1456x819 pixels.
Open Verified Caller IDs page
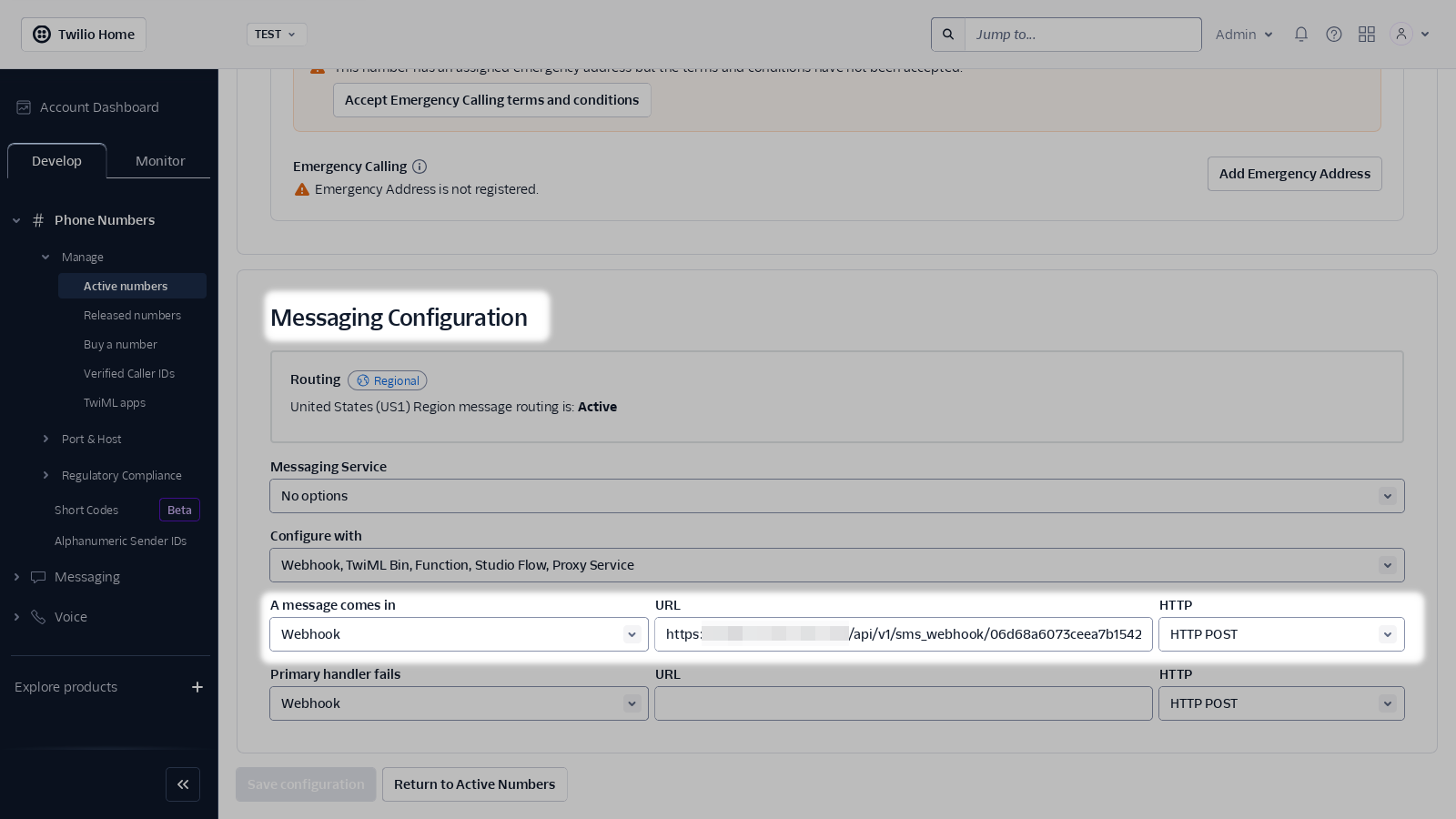point(129,374)
